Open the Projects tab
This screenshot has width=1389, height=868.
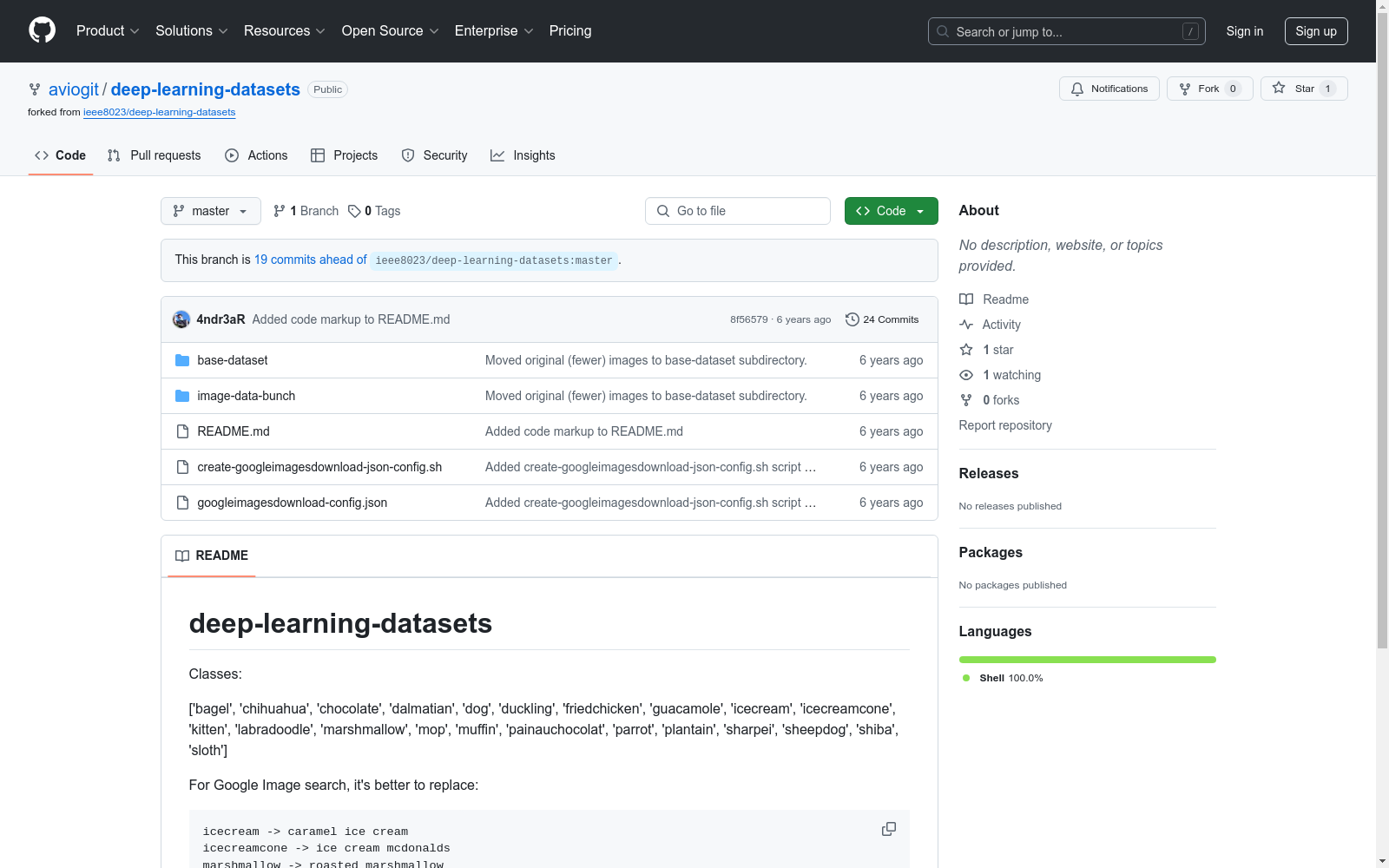pyautogui.click(x=345, y=155)
